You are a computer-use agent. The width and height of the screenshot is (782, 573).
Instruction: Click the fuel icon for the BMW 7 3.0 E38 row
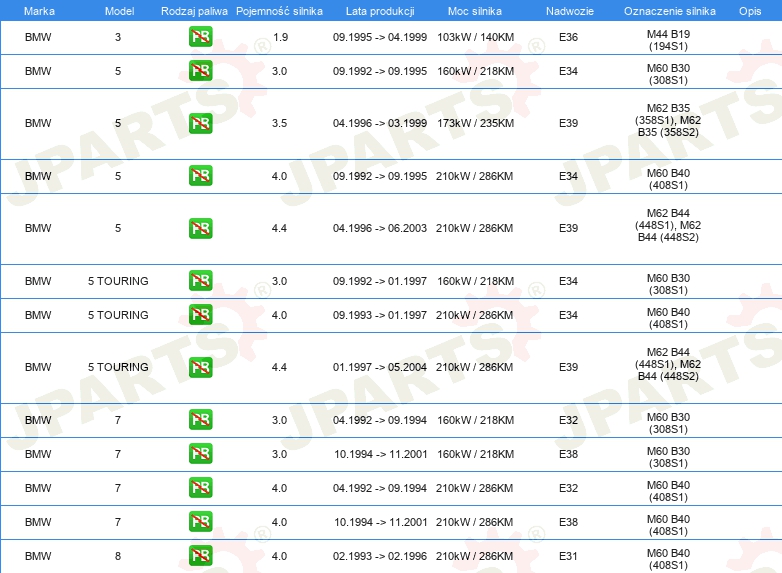pos(200,454)
